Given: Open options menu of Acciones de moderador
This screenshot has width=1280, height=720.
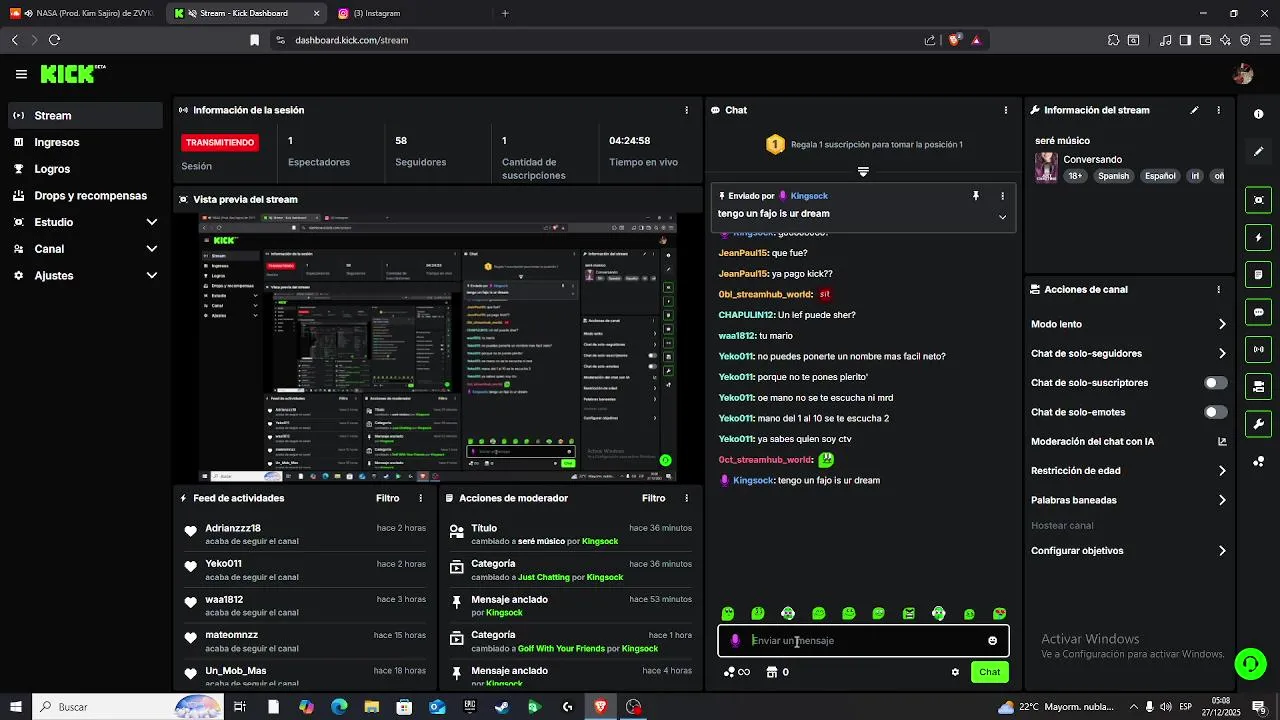Looking at the screenshot, I should click(686, 498).
